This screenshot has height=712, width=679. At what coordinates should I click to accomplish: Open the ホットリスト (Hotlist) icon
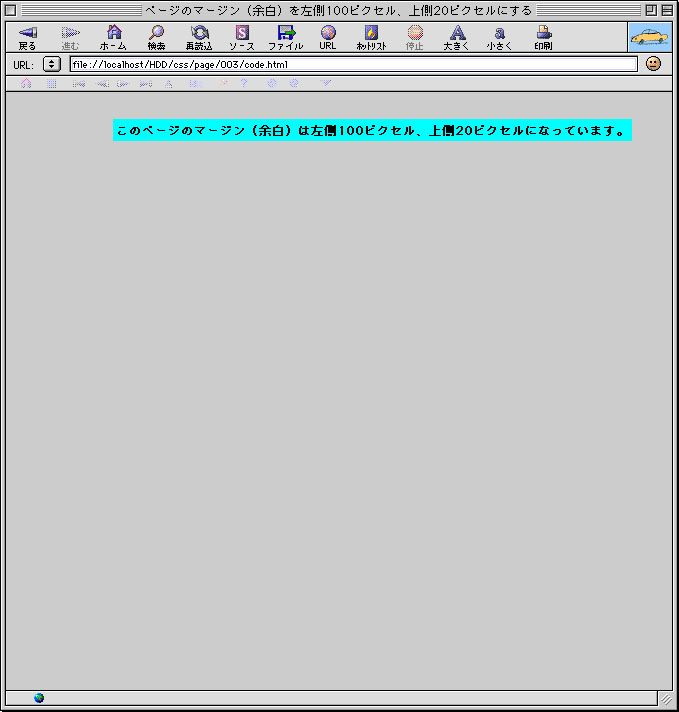[x=371, y=37]
